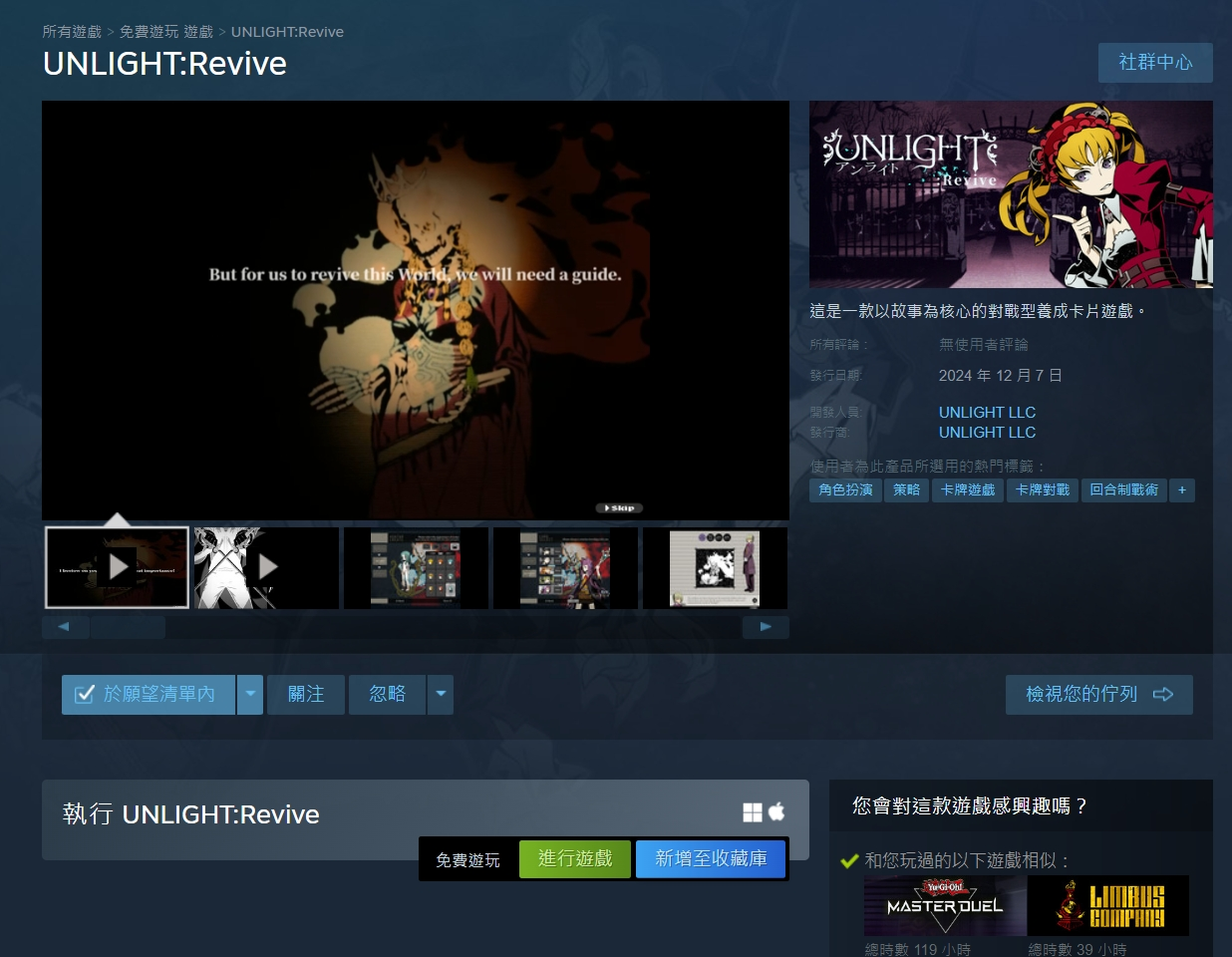The height and width of the screenshot is (957, 1232).
Task: Open Yu-Gi-Oh Master Duel similar game
Action: tap(945, 905)
